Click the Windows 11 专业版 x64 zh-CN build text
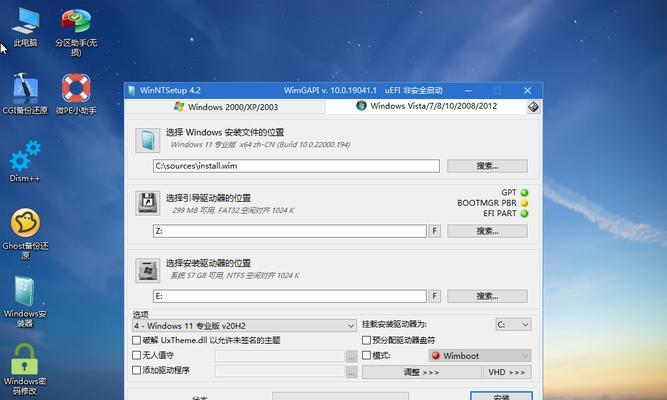 tap(260, 145)
